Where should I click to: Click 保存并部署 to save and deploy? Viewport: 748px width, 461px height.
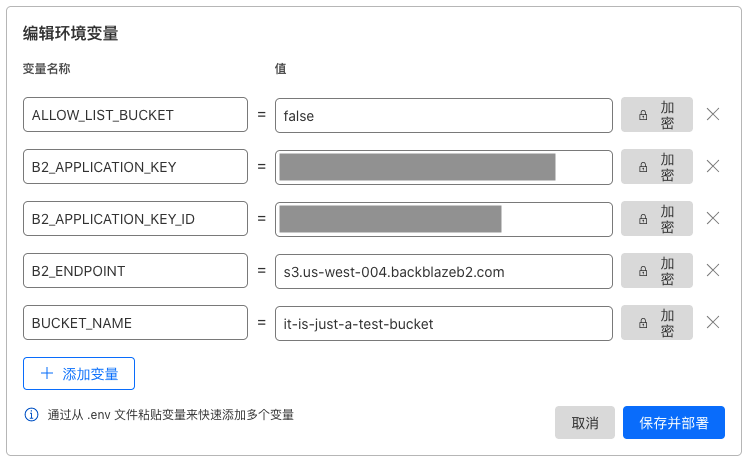tap(673, 423)
